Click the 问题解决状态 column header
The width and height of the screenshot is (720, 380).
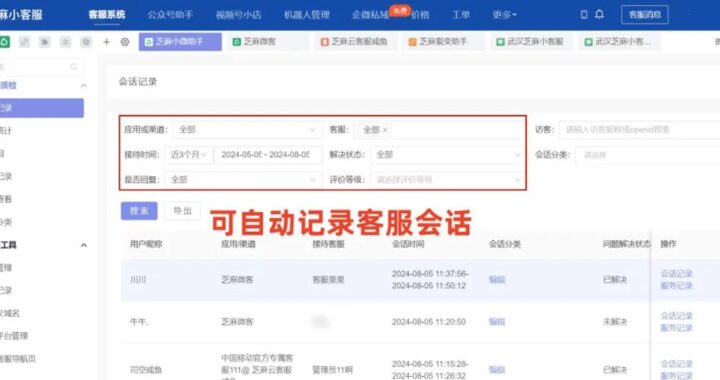click(x=627, y=244)
